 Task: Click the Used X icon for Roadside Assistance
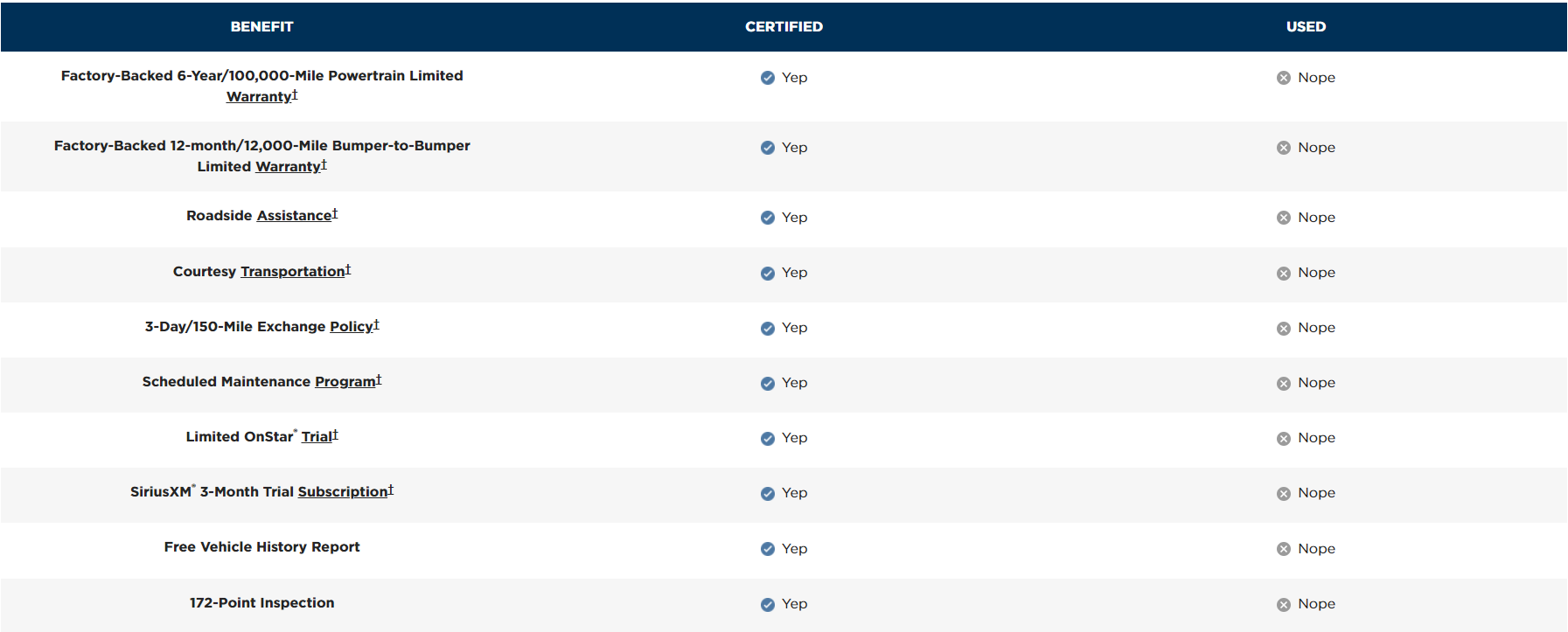[1284, 218]
